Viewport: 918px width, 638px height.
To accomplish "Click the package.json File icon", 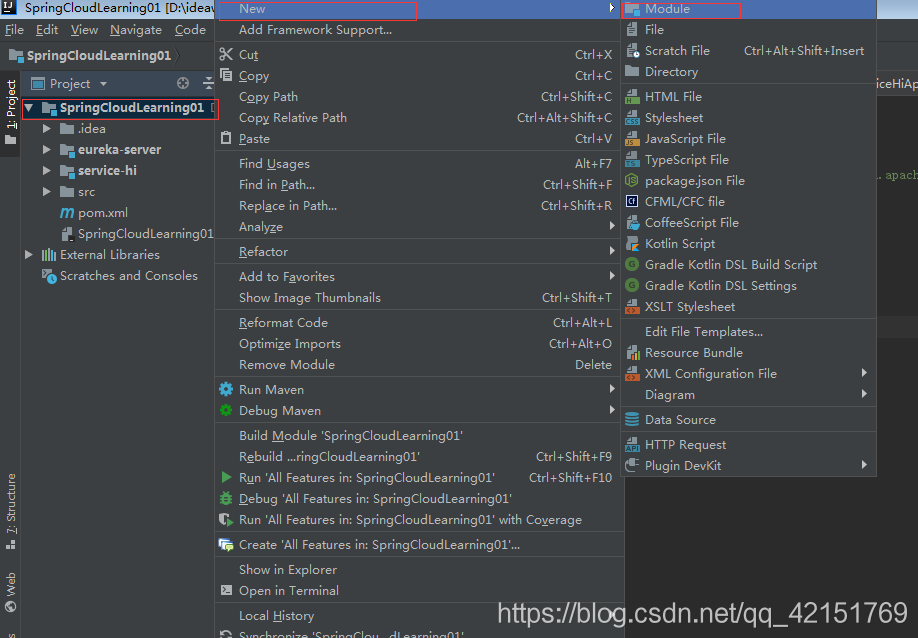I will pos(632,180).
